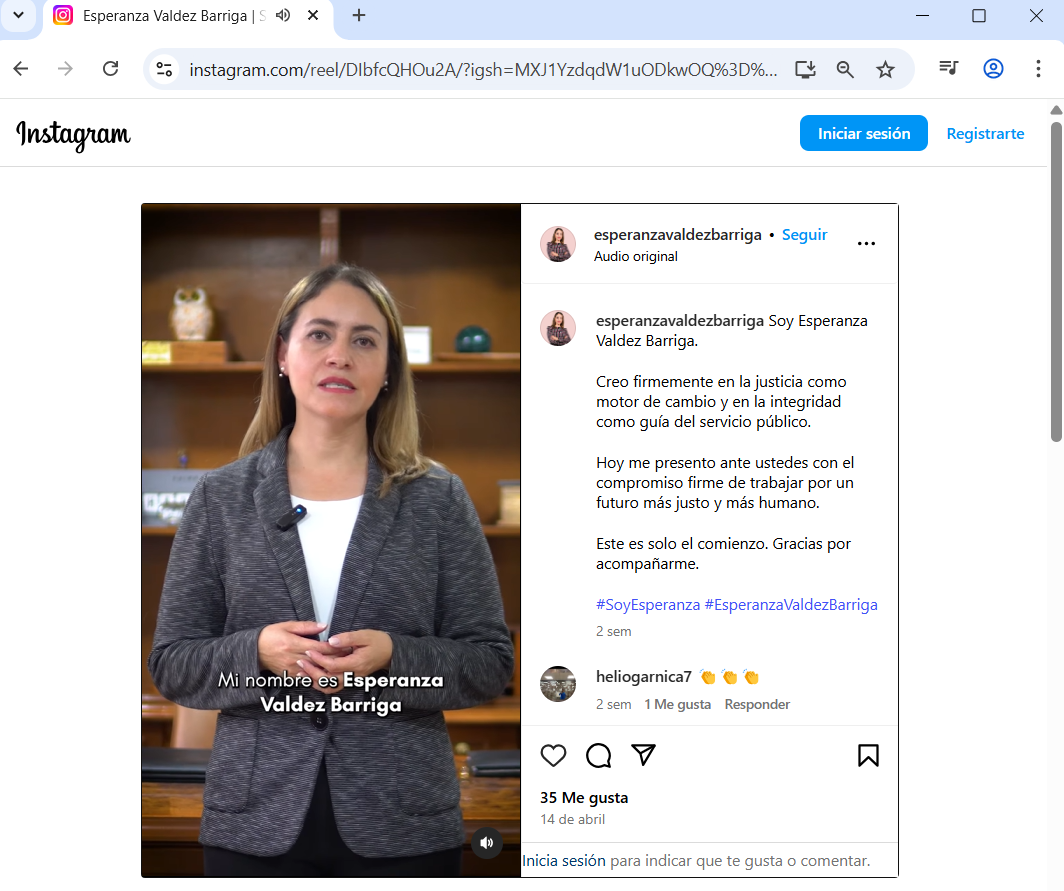Save post with bookmark icon
Image resolution: width=1064 pixels, height=891 pixels.
(x=868, y=755)
